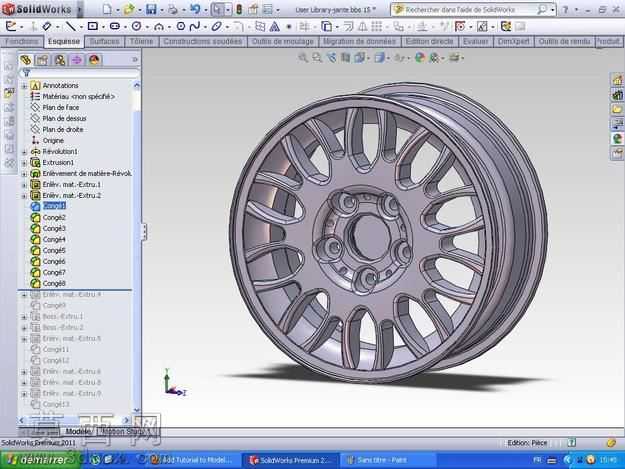Image resolution: width=625 pixels, height=469 pixels.
Task: Select the Rectangle sketch tool
Action: coord(93,27)
